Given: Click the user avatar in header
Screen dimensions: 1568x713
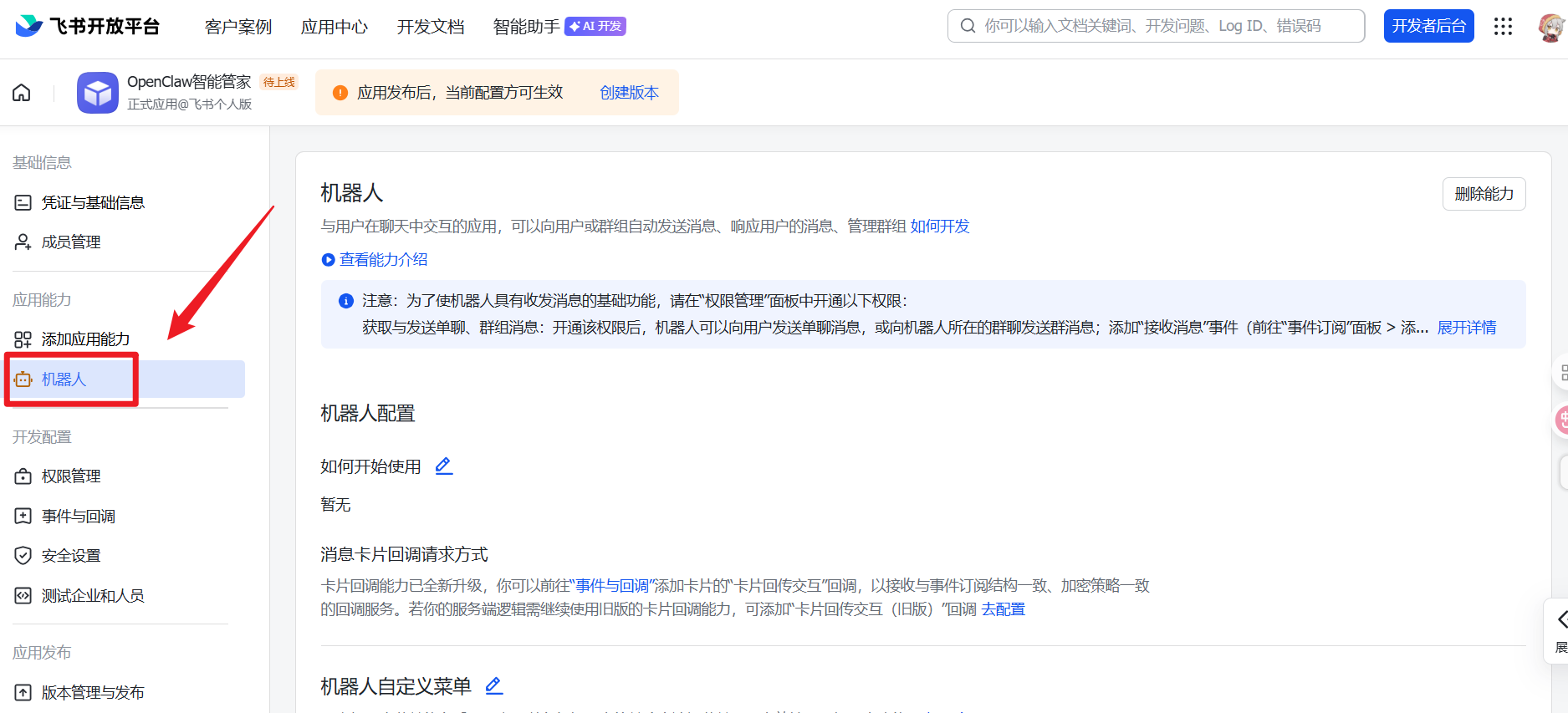Looking at the screenshot, I should tap(1552, 27).
